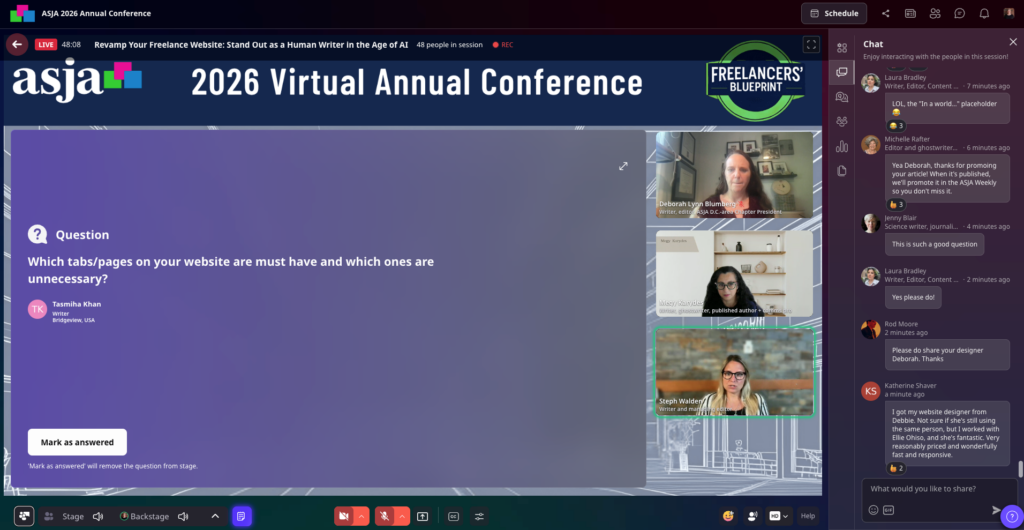Open Laura Bradley's avatar at 7 minutes ago
1024x530 pixels.
click(871, 83)
